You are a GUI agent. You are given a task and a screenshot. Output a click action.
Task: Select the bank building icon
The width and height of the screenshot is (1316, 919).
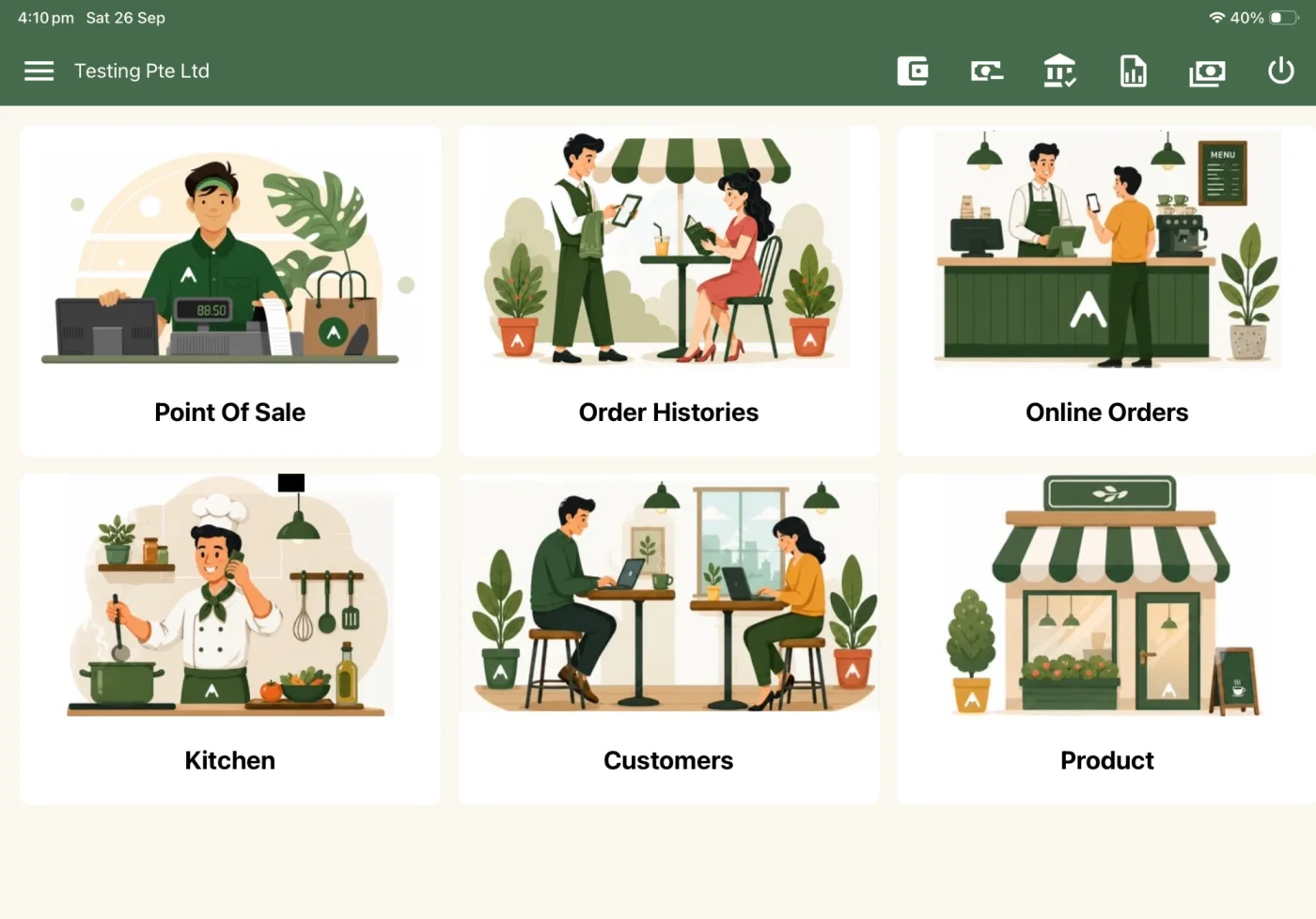[1059, 71]
